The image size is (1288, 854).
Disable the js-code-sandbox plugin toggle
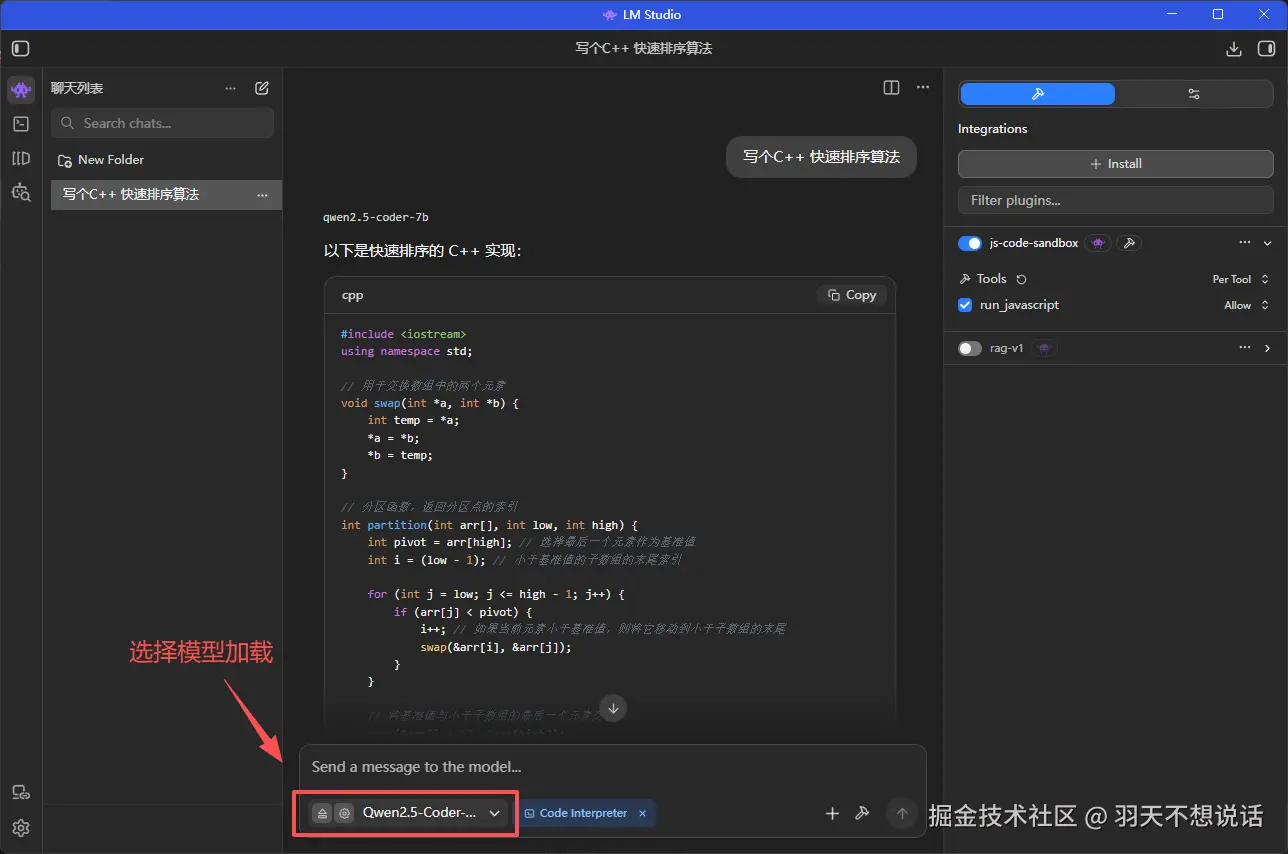(x=970, y=243)
